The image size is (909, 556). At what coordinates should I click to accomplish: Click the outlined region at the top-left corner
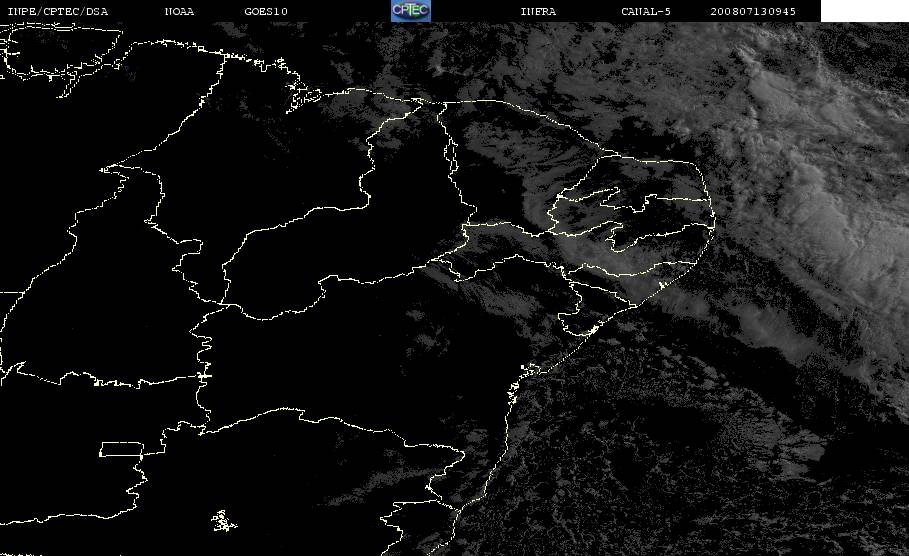(61, 52)
